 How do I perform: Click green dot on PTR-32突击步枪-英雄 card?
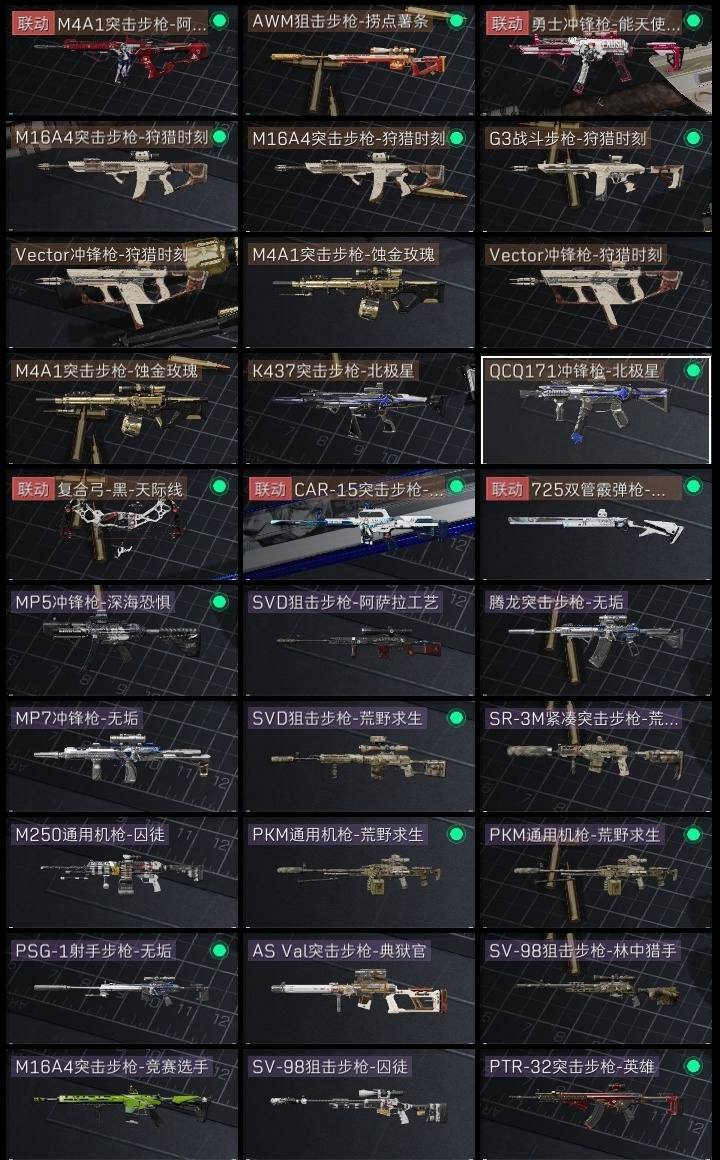tap(693, 1065)
